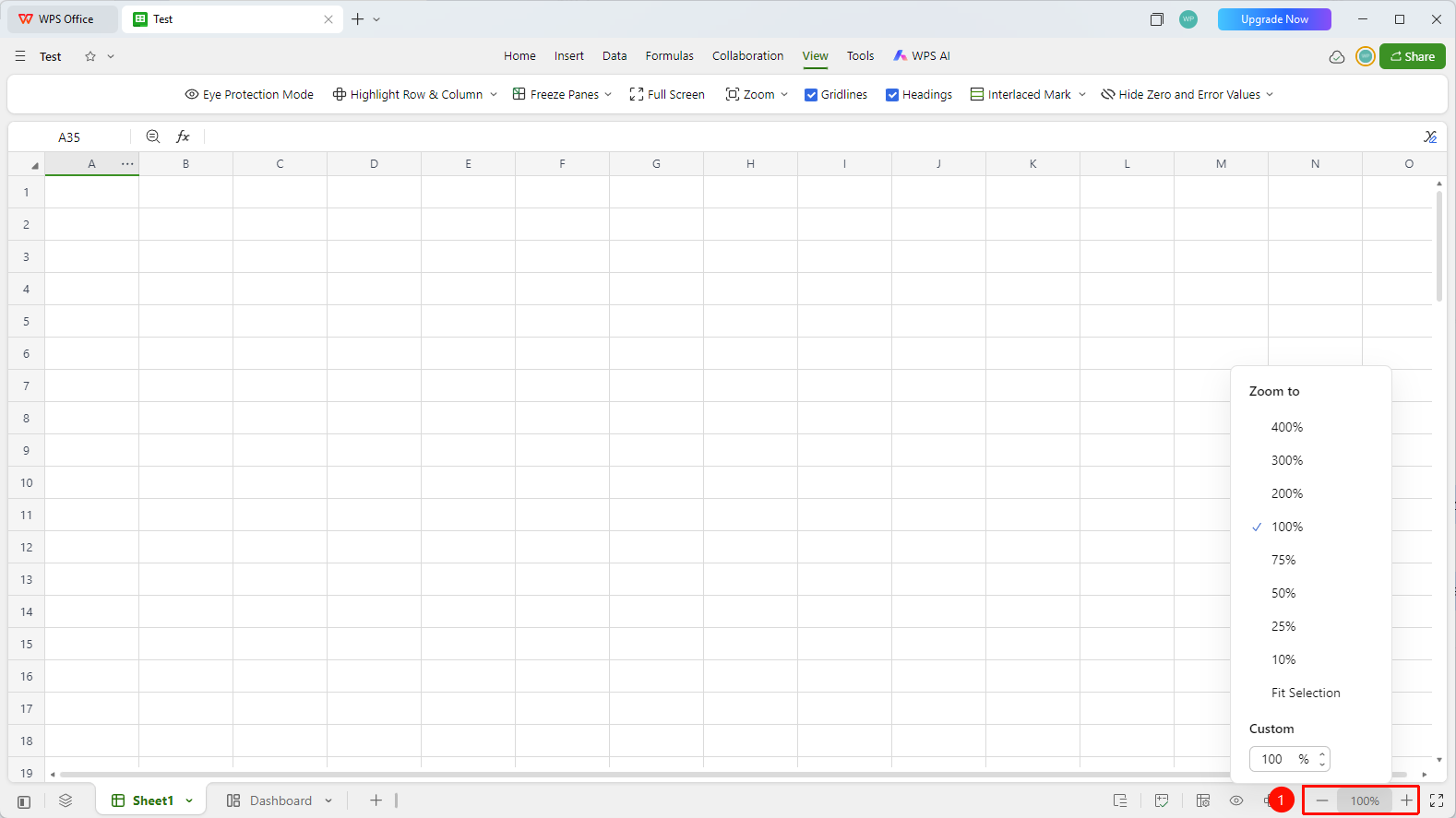Toggle Eye Protection Mode
The height and width of the screenshot is (818, 1456).
(249, 94)
